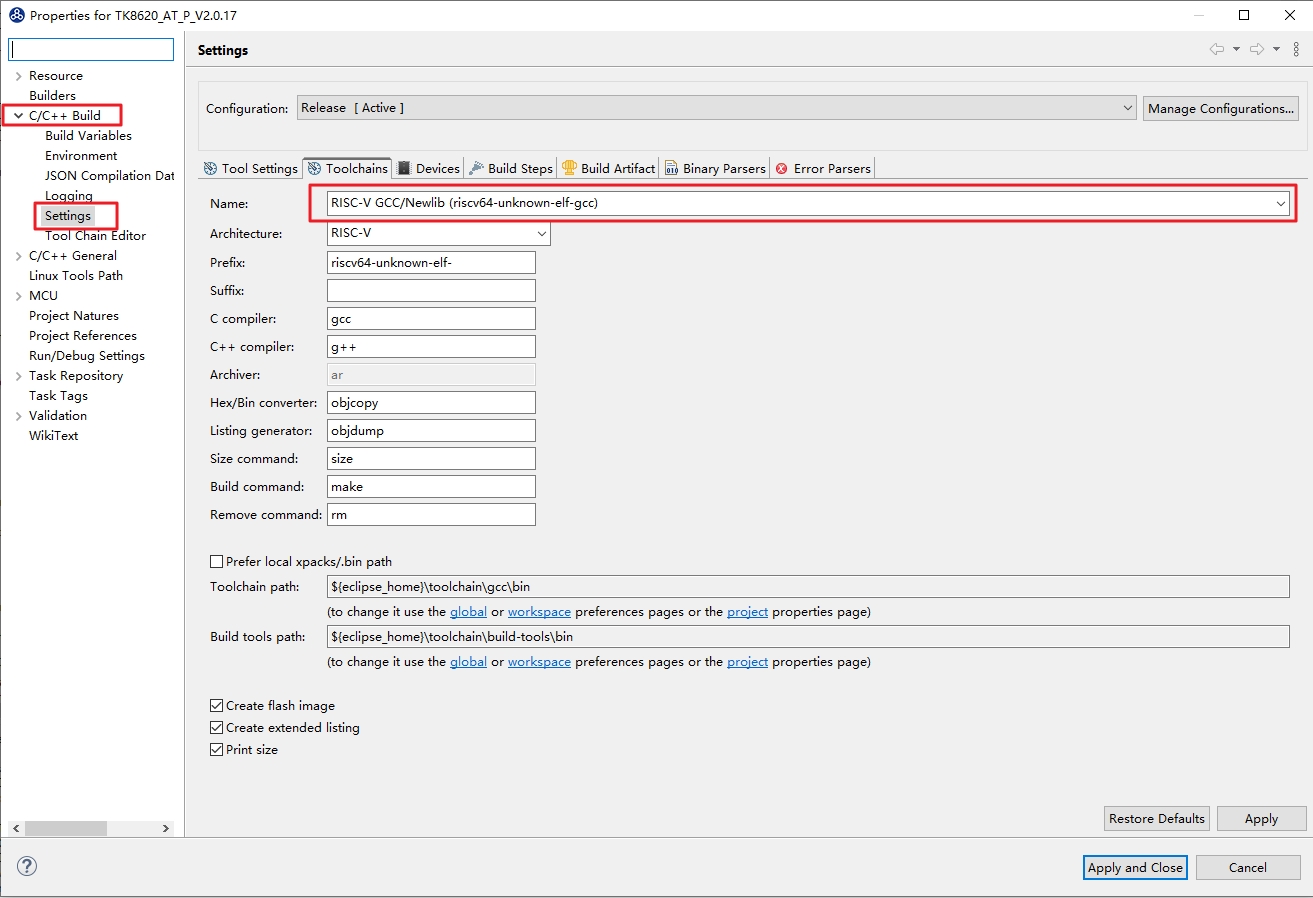The image size is (1313, 898).
Task: Select Environment in the tree
Action: coord(81,156)
